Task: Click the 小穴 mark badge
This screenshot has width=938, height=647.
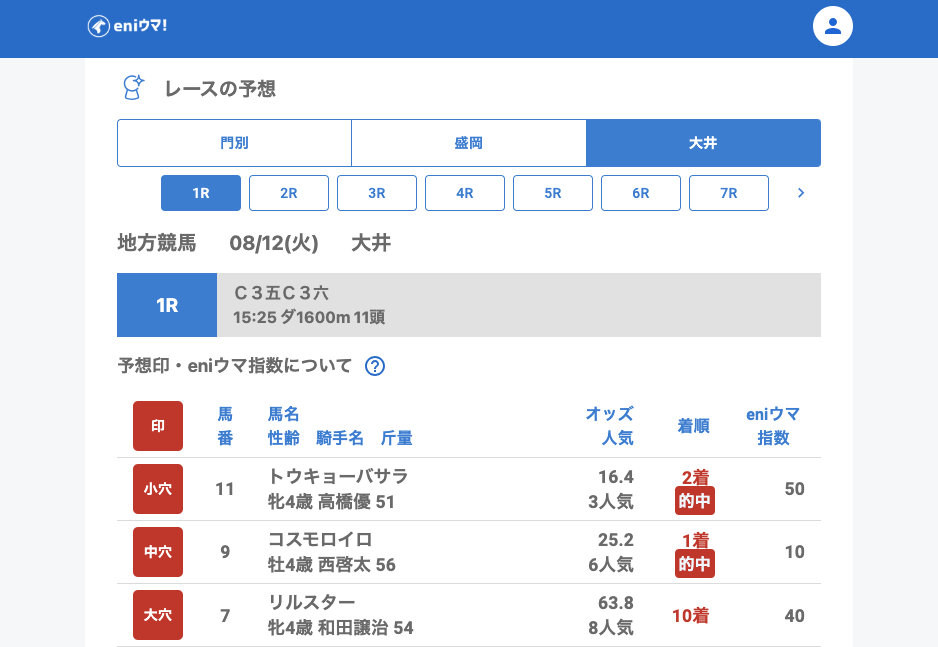Action: click(x=158, y=489)
